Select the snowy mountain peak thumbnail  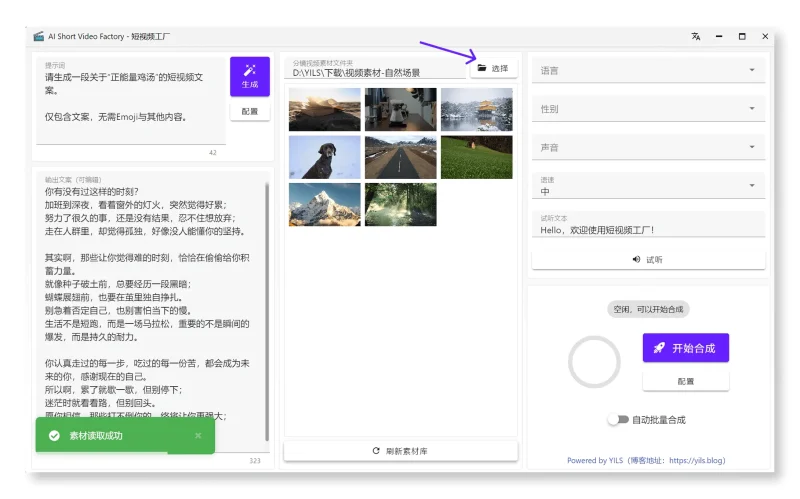(x=324, y=204)
